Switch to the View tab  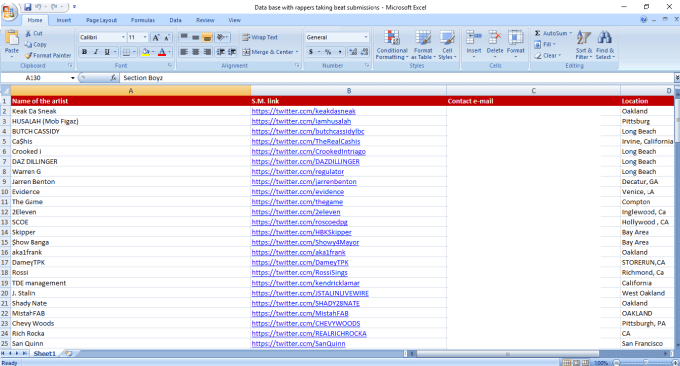[234, 20]
